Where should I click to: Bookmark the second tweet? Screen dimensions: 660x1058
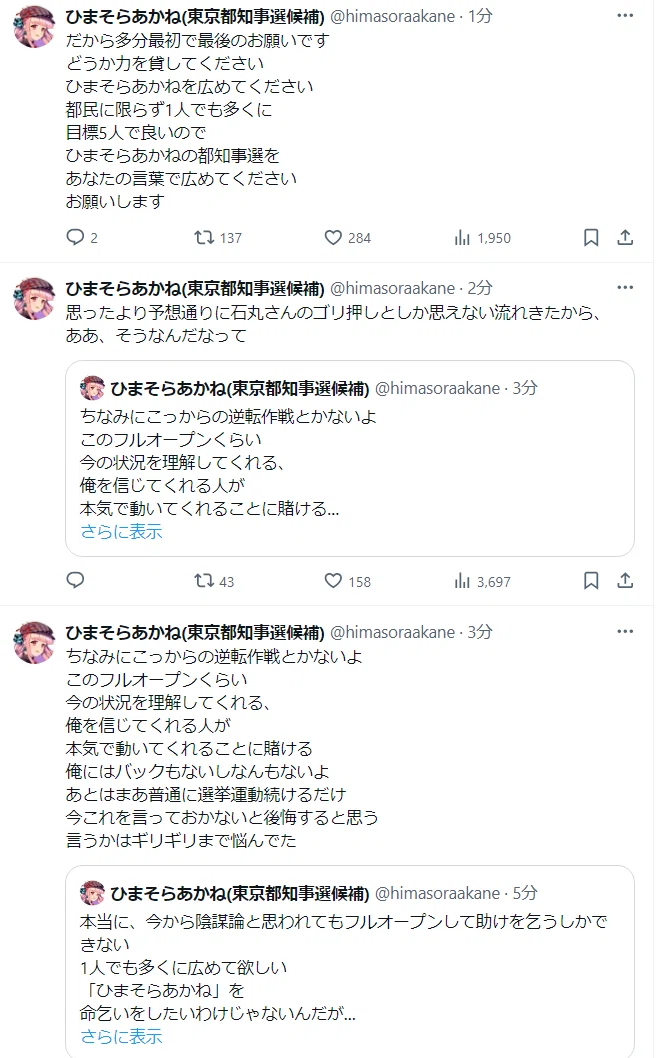(x=591, y=581)
